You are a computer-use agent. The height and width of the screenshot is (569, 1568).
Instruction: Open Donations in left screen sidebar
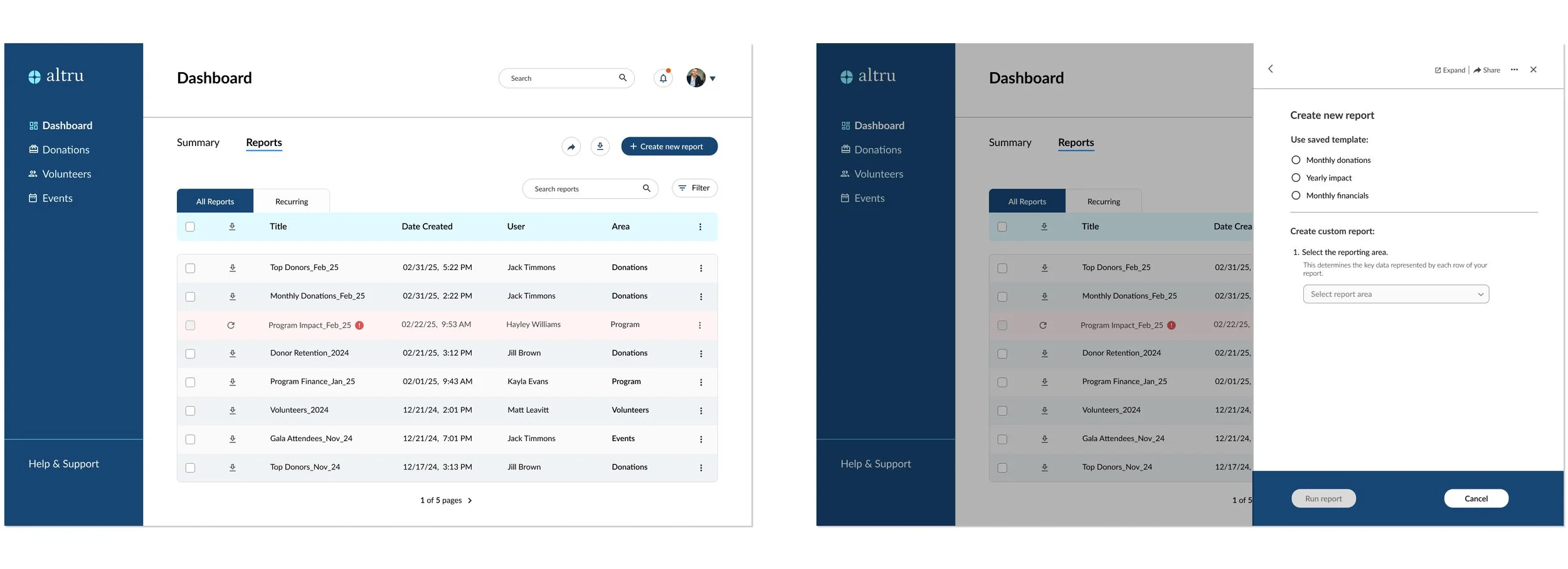pyautogui.click(x=59, y=150)
